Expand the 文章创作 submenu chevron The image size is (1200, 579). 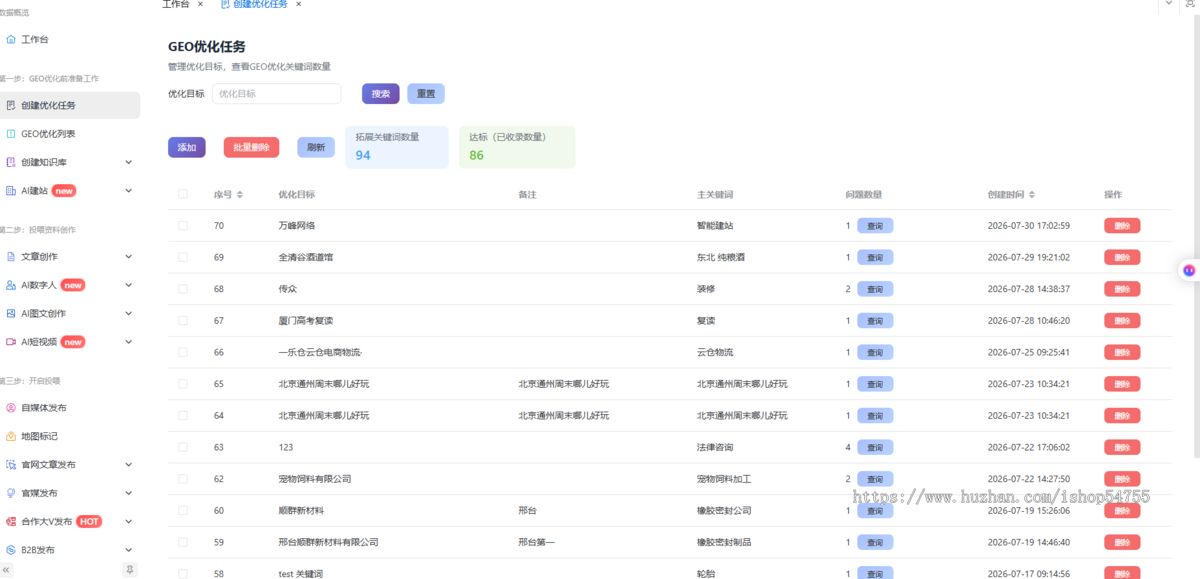coord(128,256)
